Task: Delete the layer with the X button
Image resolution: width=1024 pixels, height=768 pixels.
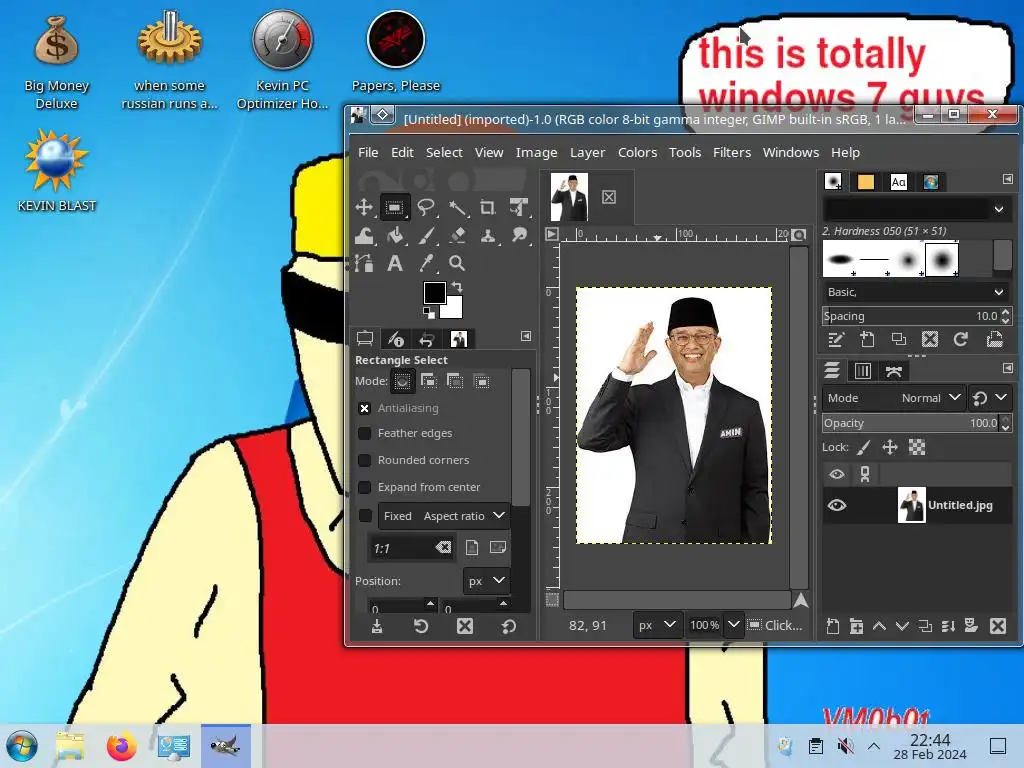Action: coord(997,626)
